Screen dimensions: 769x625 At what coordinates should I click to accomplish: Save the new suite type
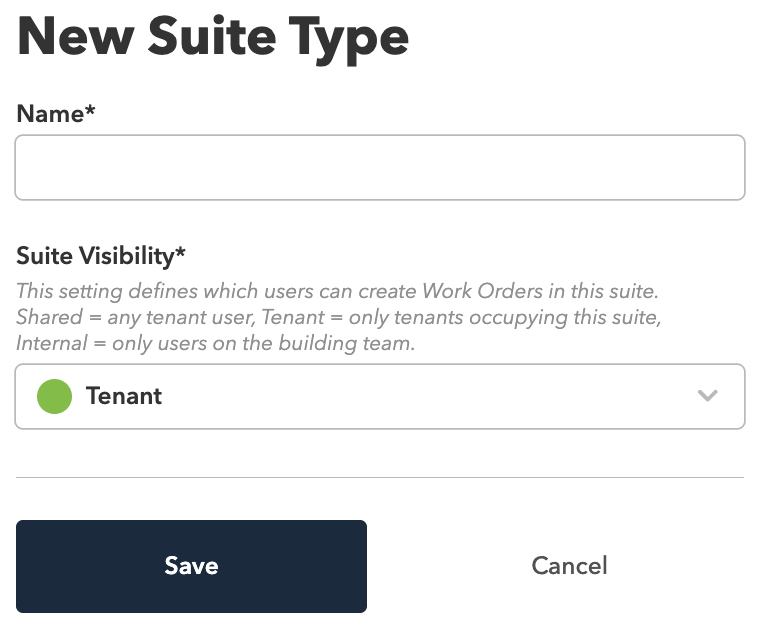(x=191, y=566)
